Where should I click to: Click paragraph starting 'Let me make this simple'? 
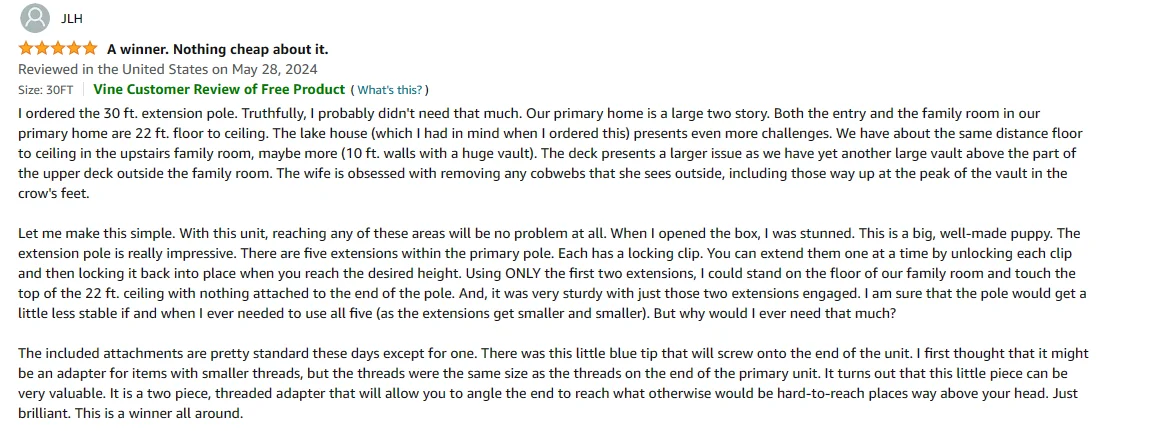[x=552, y=273]
